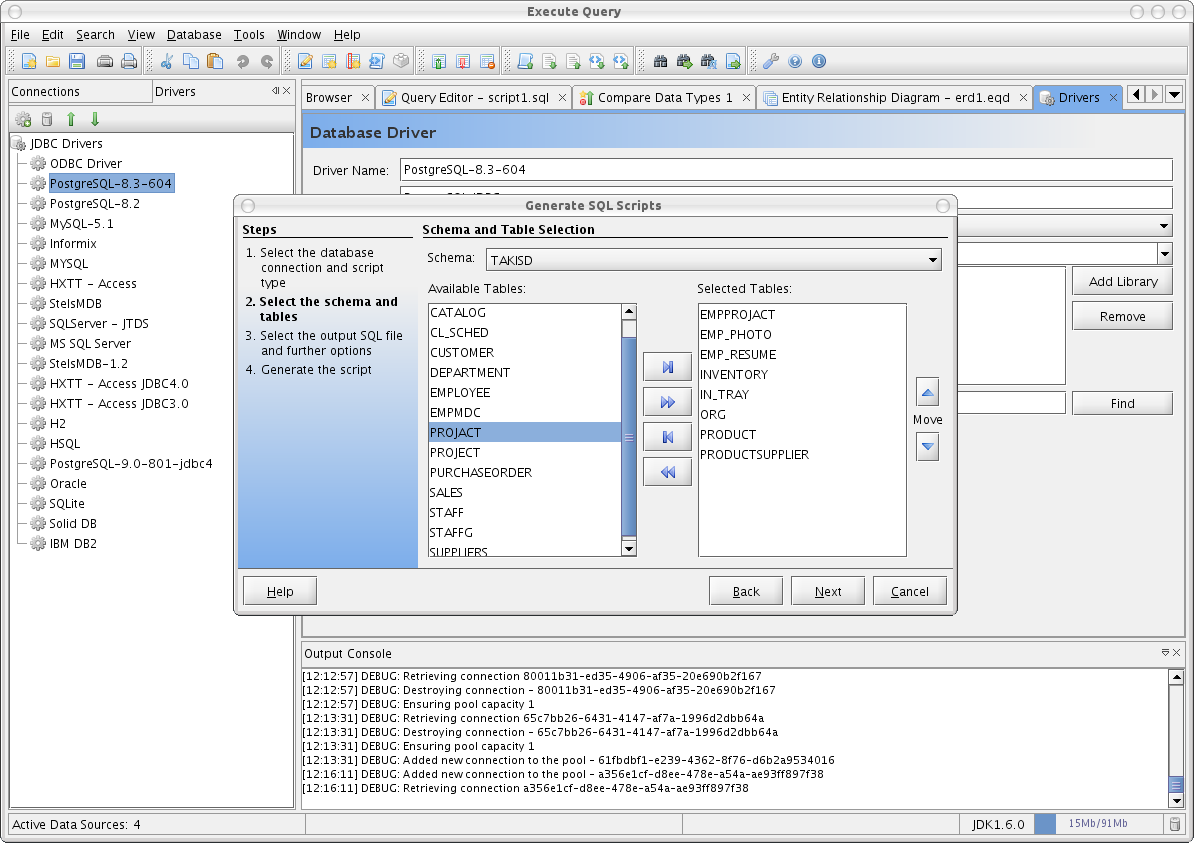Click the Undo arrow icon
The height and width of the screenshot is (843, 1194).
click(241, 61)
